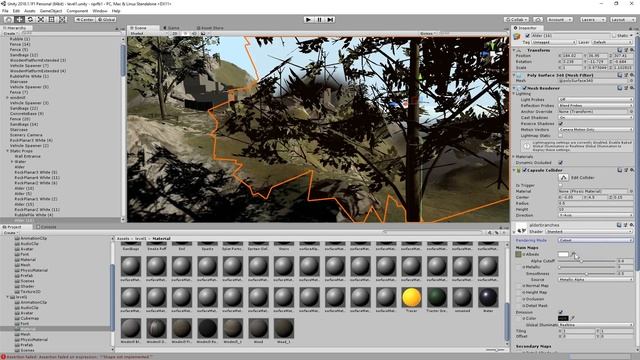640x360 pixels.
Task: Switch to the Console tab
Action: (46, 227)
